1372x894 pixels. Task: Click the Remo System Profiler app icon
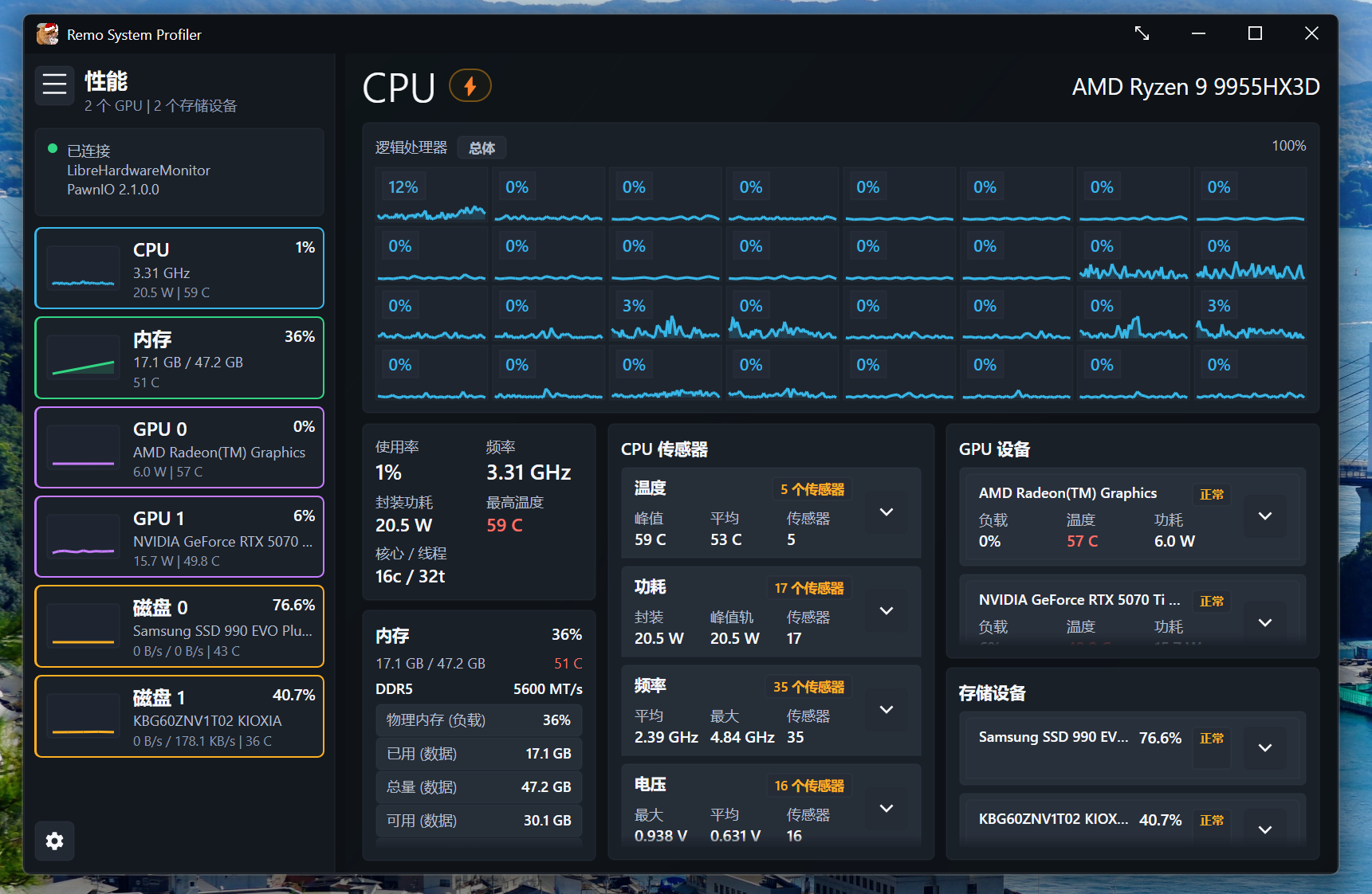coord(47,34)
